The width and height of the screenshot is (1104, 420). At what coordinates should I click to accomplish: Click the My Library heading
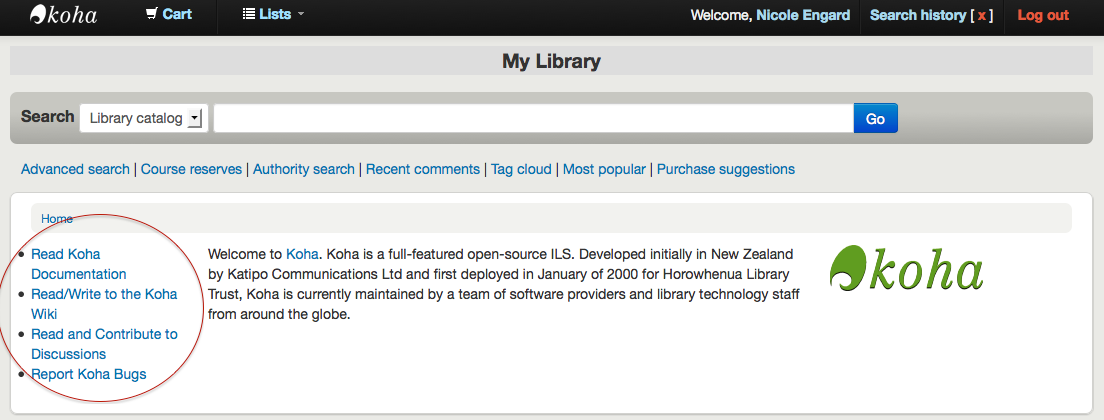coord(551,61)
